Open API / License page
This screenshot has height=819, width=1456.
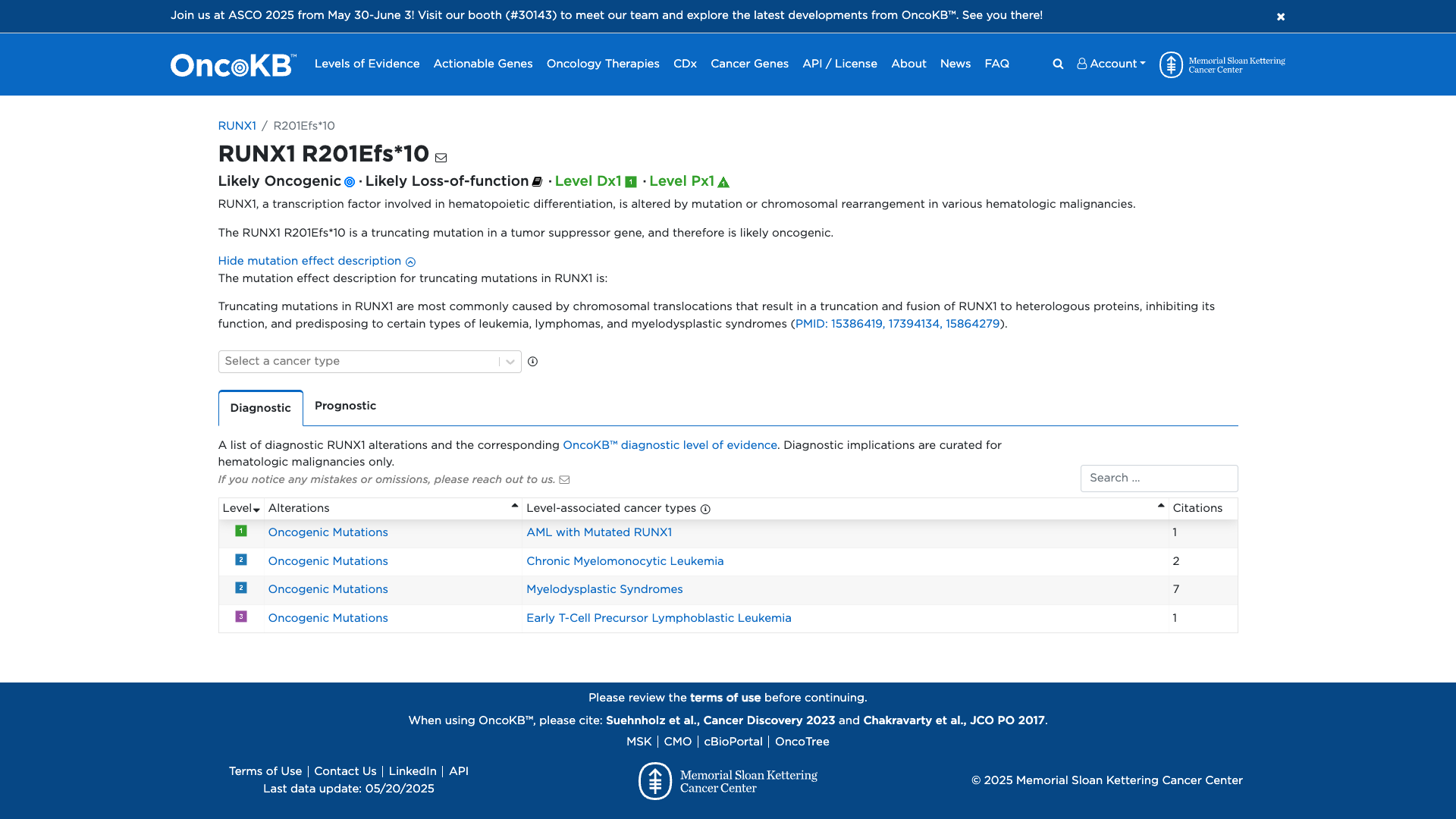839,64
